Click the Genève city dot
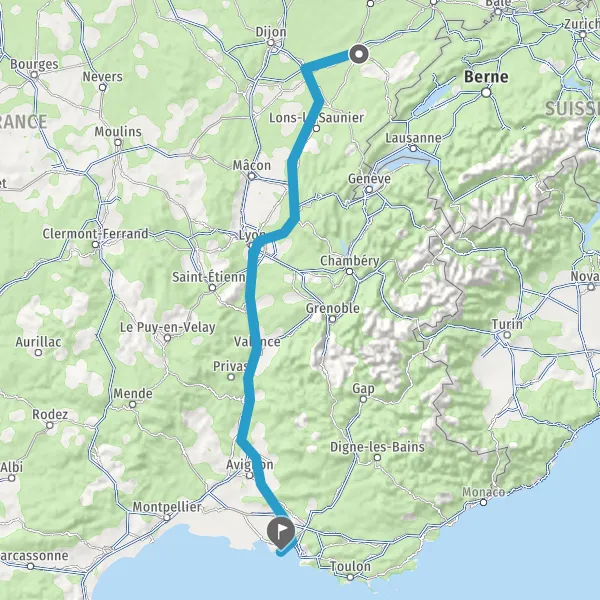This screenshot has width=600, height=600. pyautogui.click(x=369, y=189)
